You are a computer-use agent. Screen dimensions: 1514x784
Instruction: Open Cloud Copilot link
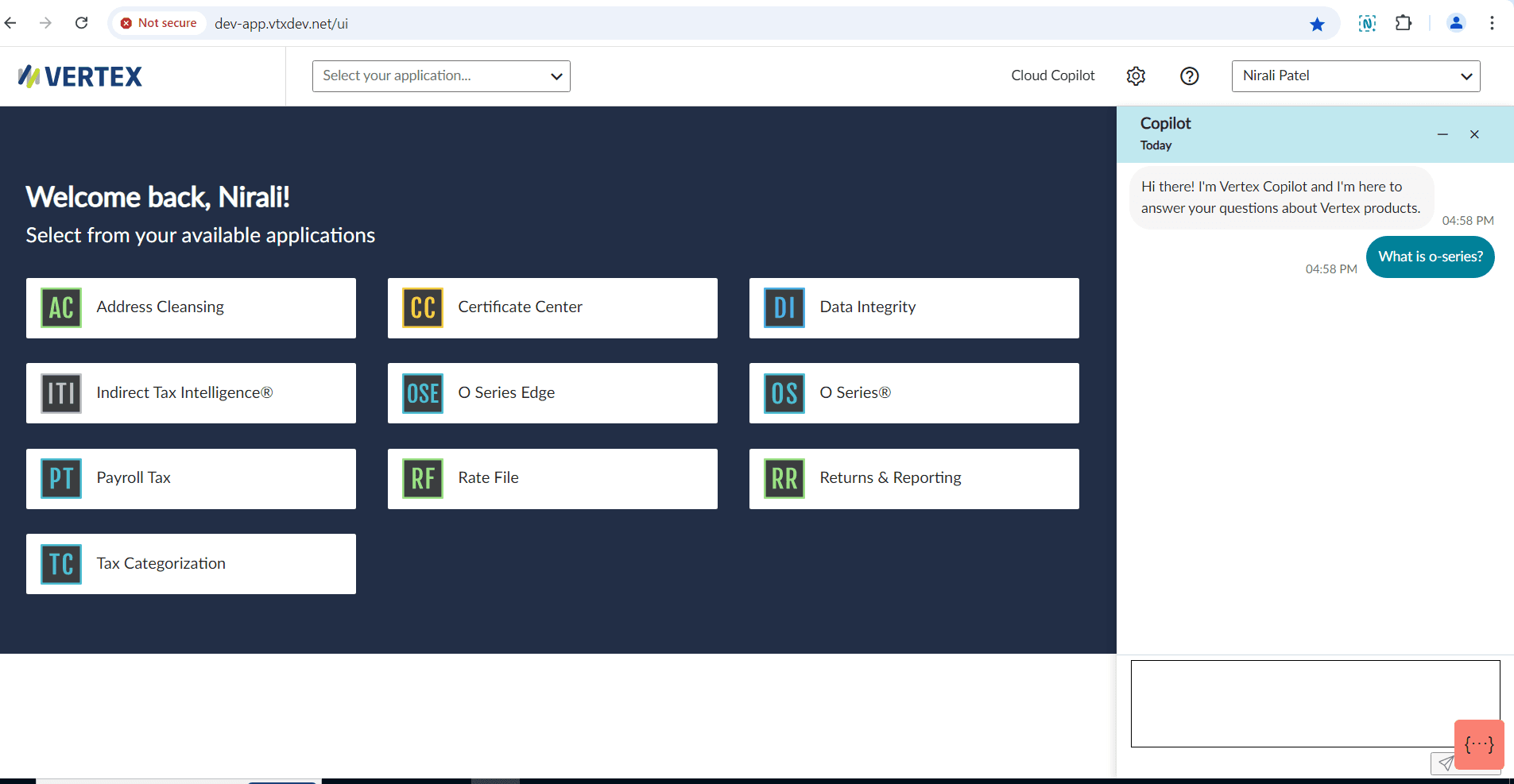click(1053, 75)
